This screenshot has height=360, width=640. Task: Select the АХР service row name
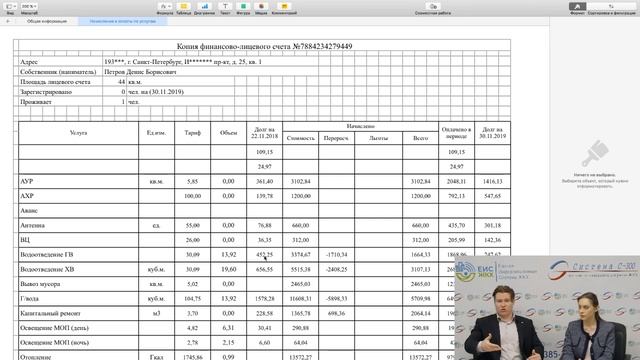pos(78,196)
